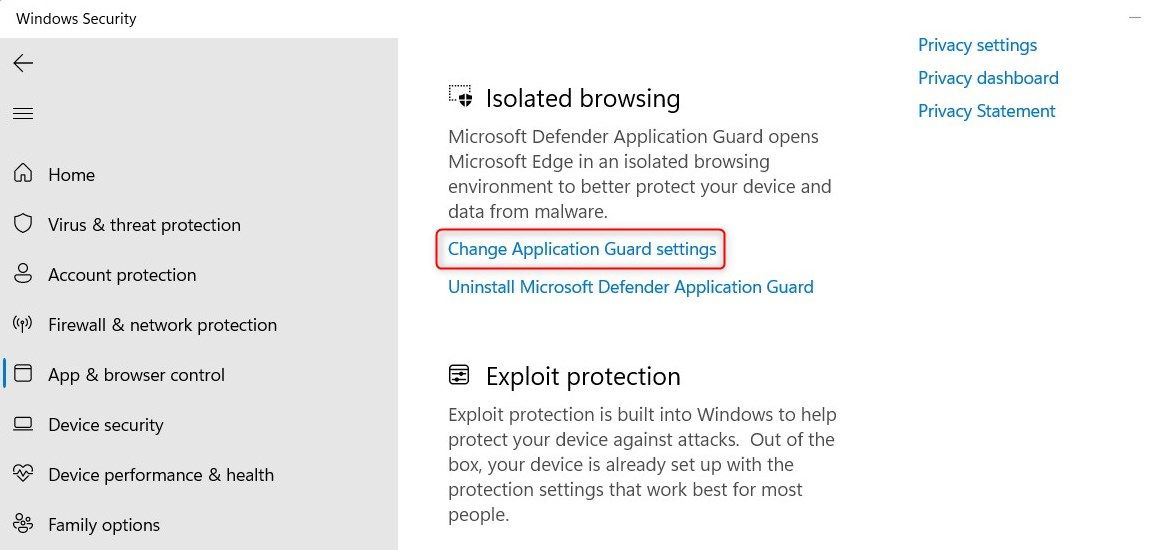Viewport: 1149px width, 550px height.
Task: Open the Privacy dashboard link
Action: [x=989, y=78]
